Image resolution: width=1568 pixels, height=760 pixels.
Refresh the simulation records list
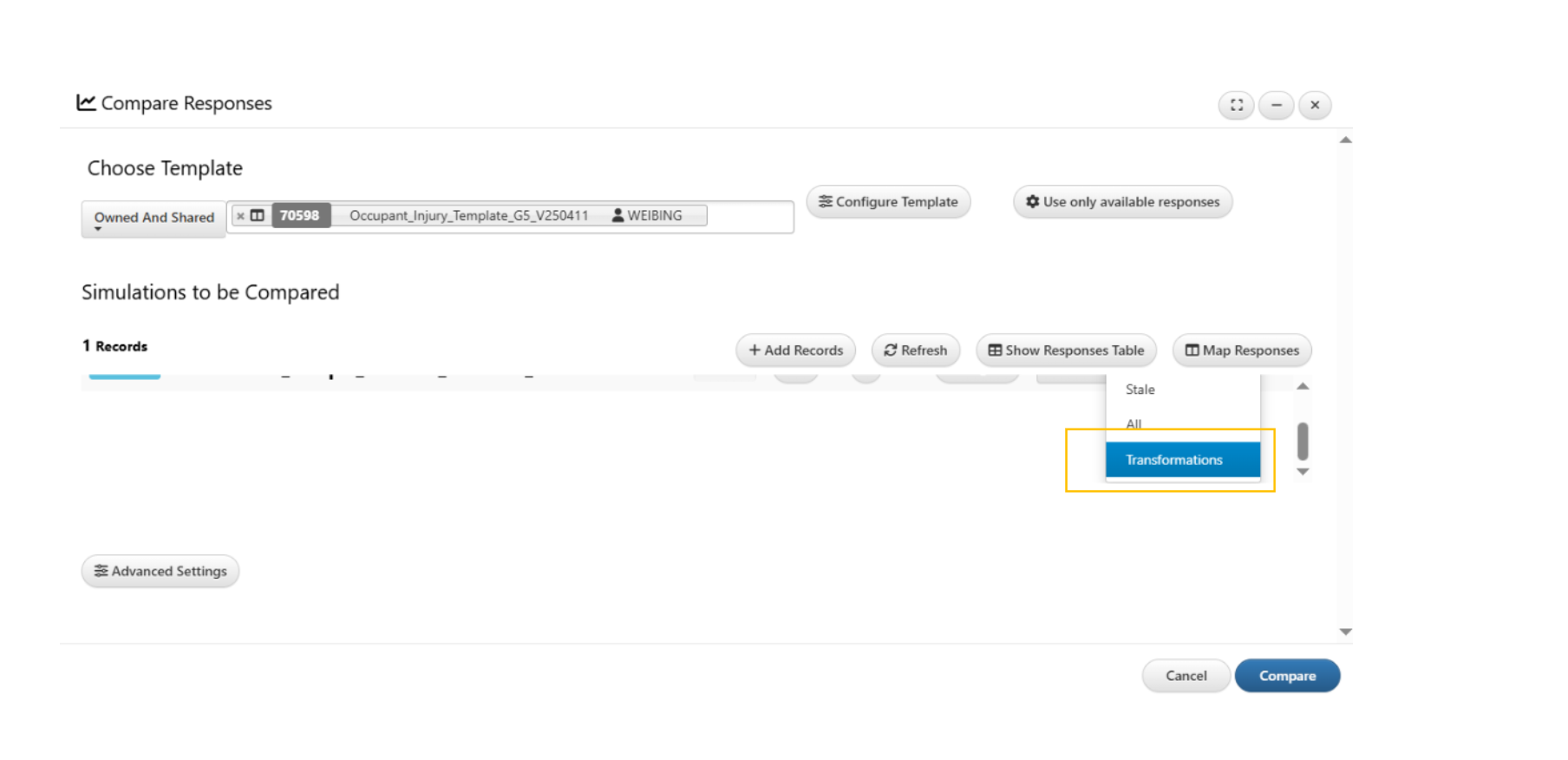click(915, 351)
